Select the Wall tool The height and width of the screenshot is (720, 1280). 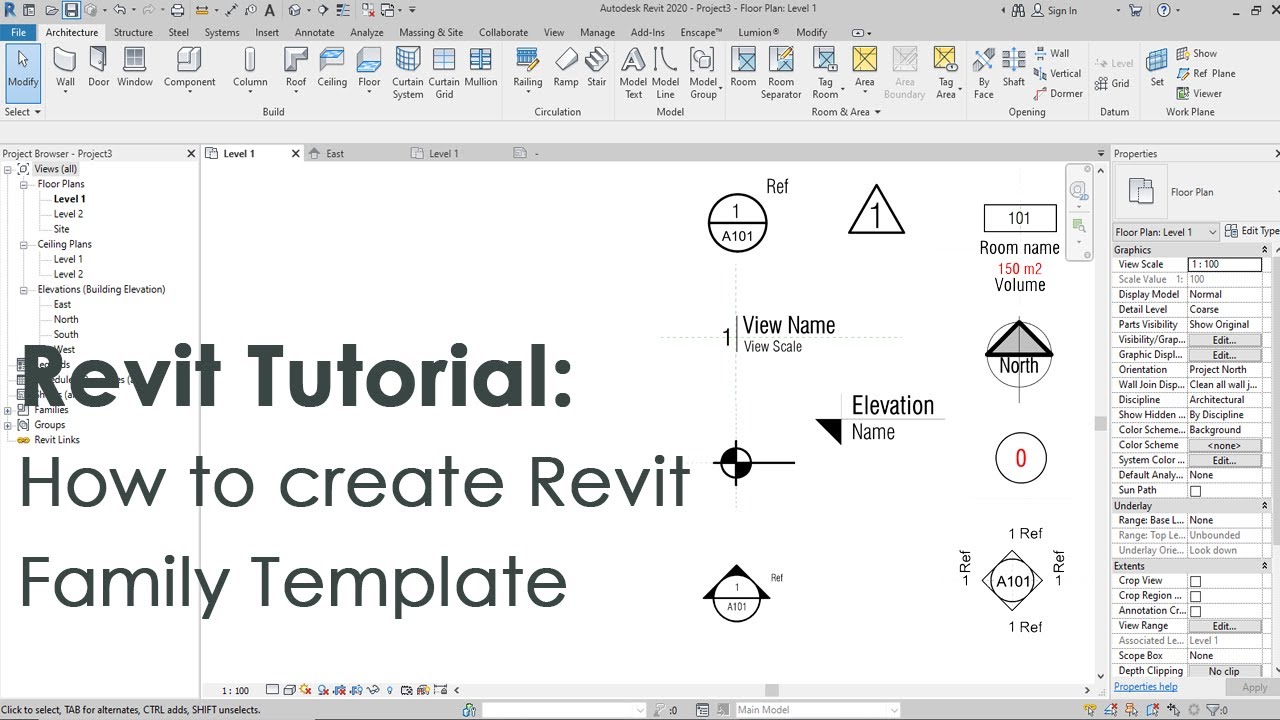click(x=65, y=69)
